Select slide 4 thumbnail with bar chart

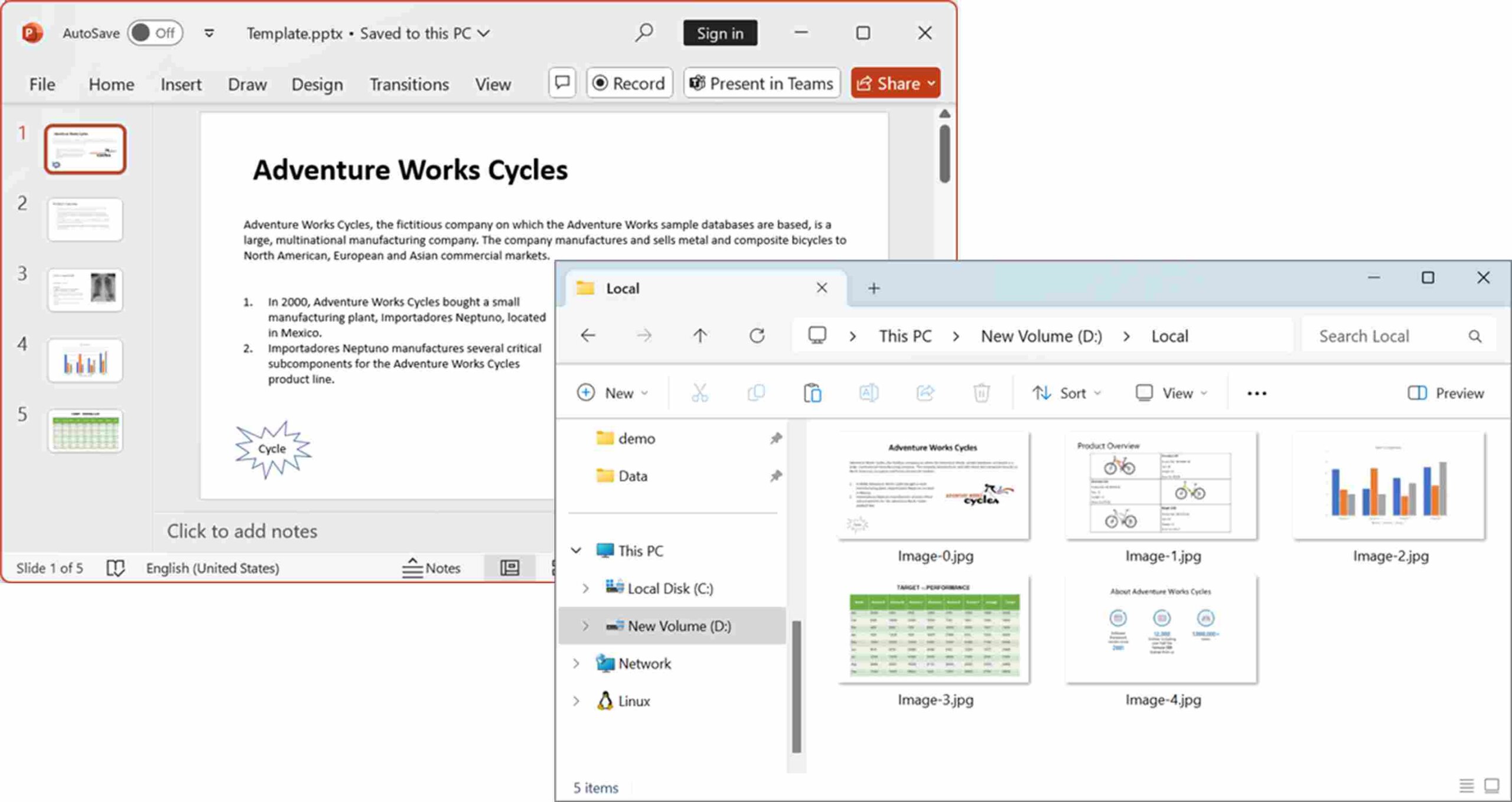[85, 360]
